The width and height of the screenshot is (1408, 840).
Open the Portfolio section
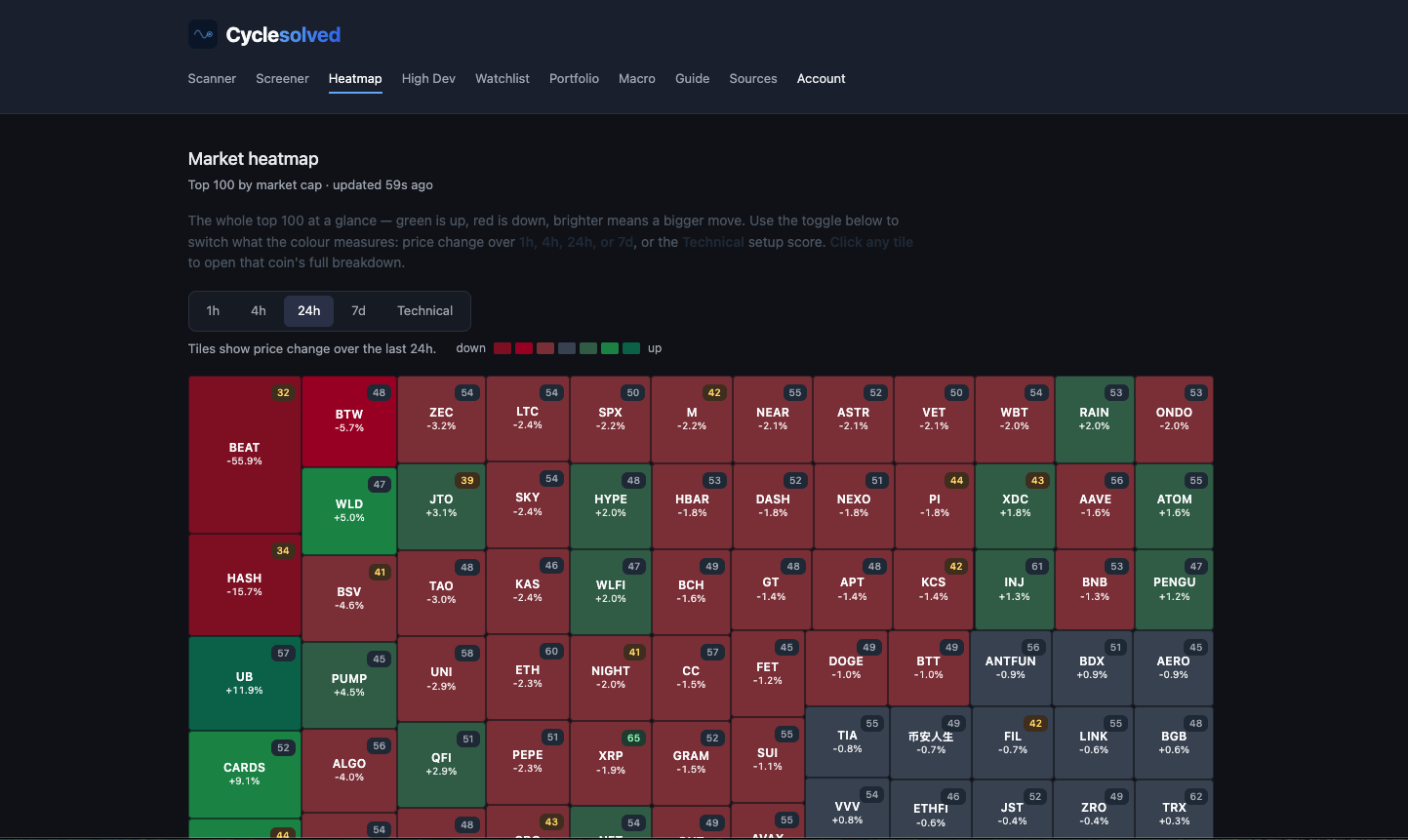[x=574, y=78]
